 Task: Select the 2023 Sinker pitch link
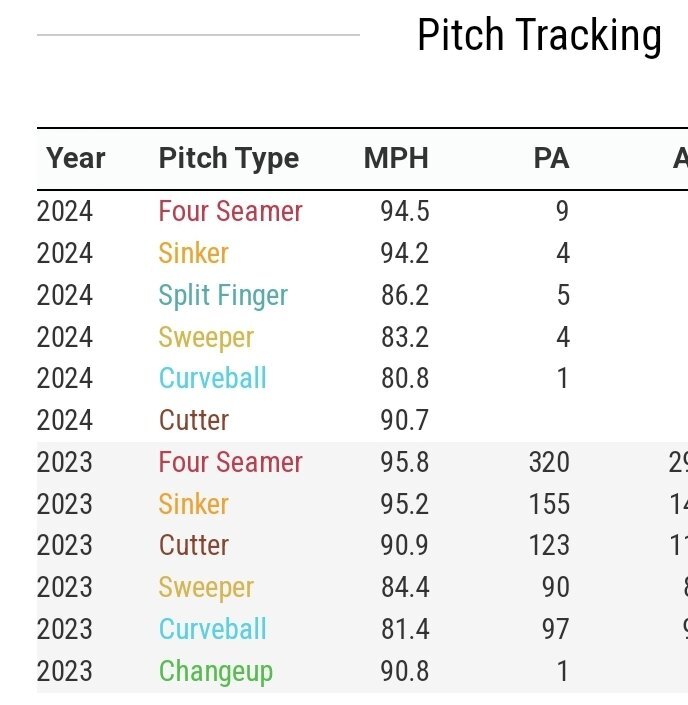(193, 505)
